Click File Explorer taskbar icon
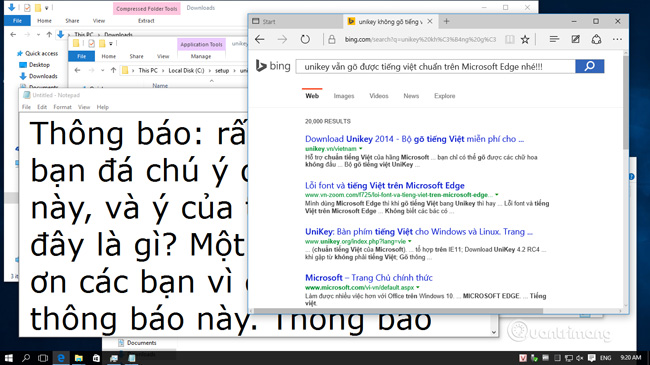This screenshot has height=365, width=650. point(78,358)
